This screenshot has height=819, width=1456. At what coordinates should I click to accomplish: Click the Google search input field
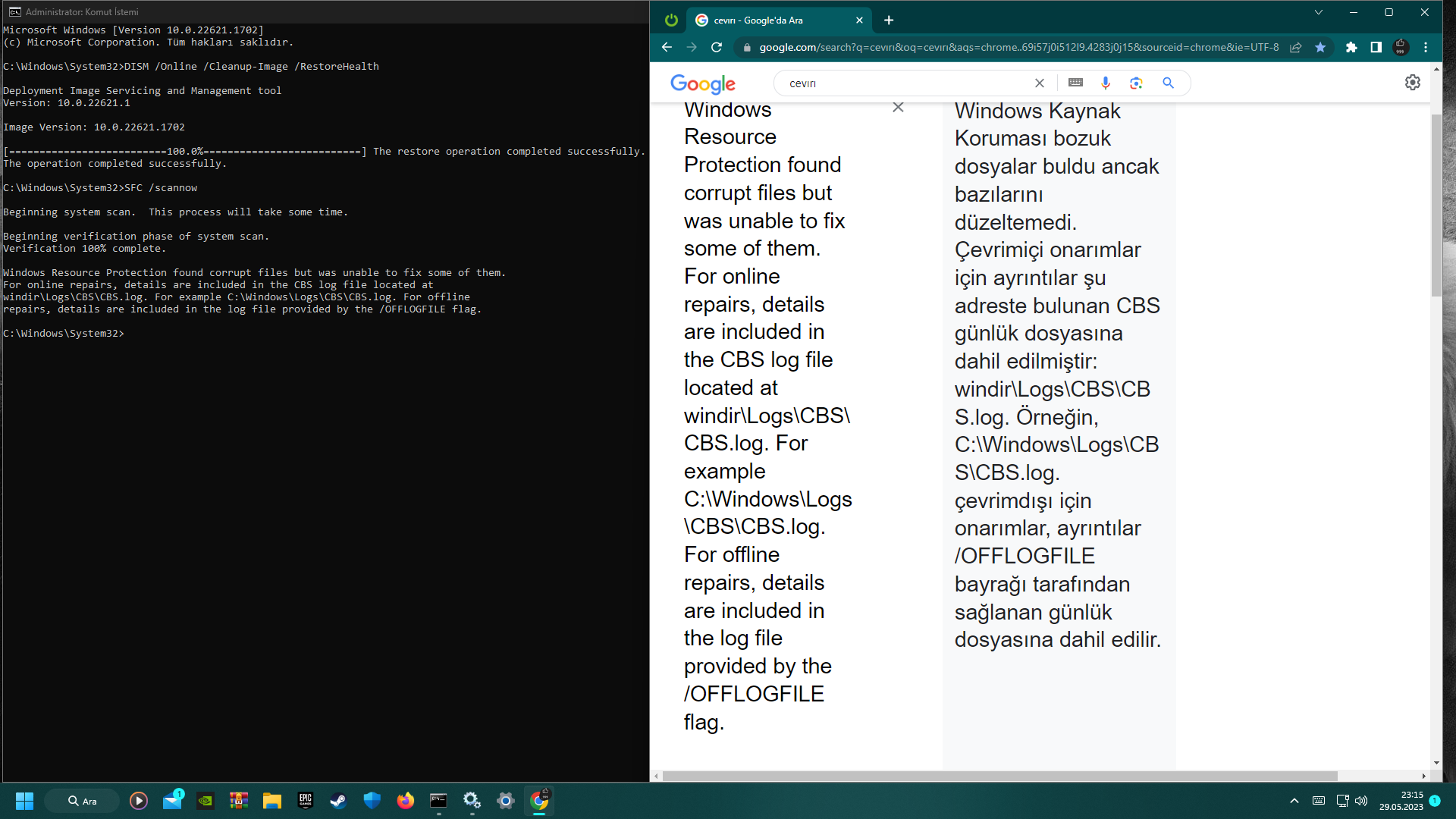pos(902,83)
